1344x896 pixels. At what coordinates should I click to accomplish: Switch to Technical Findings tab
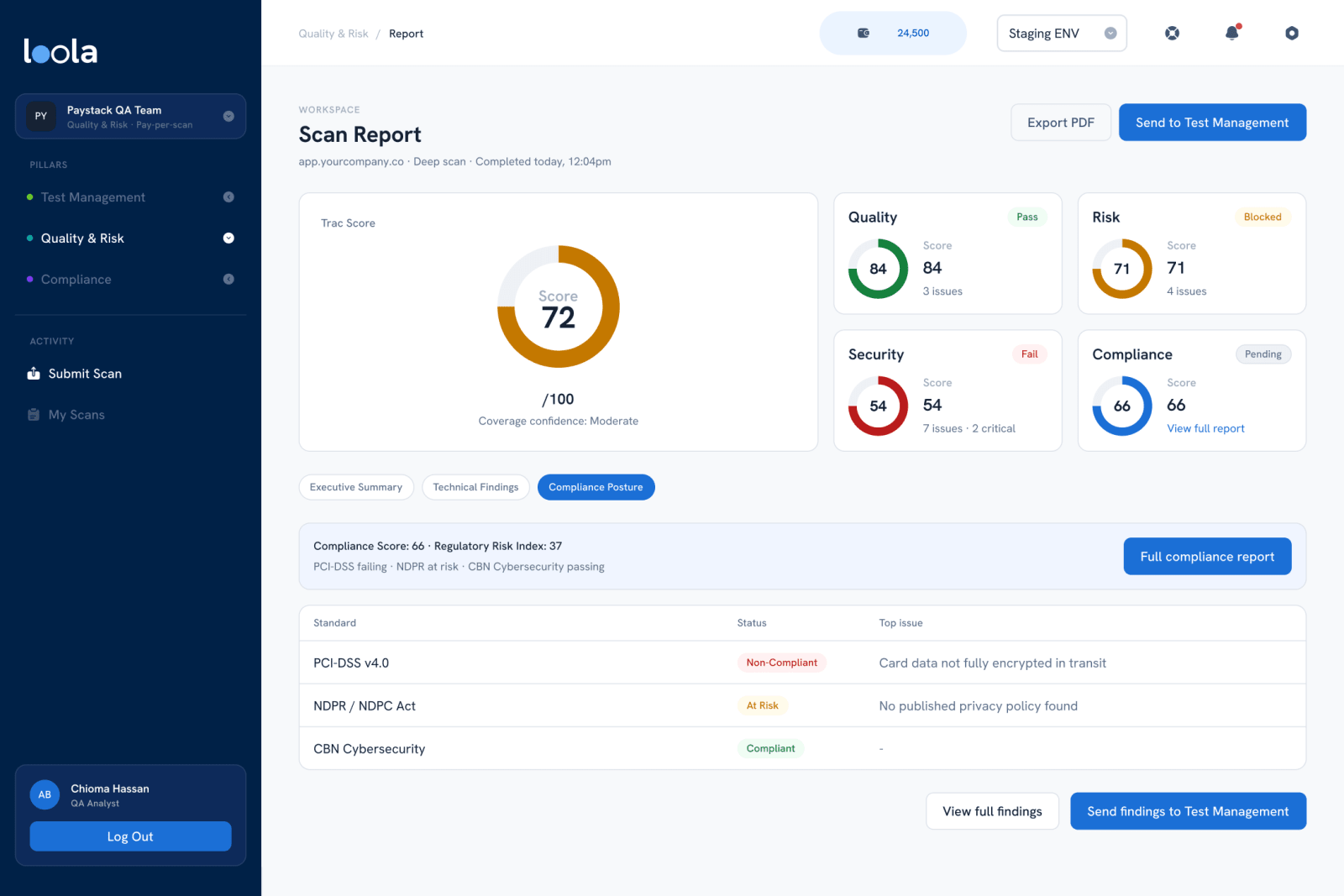tap(475, 487)
